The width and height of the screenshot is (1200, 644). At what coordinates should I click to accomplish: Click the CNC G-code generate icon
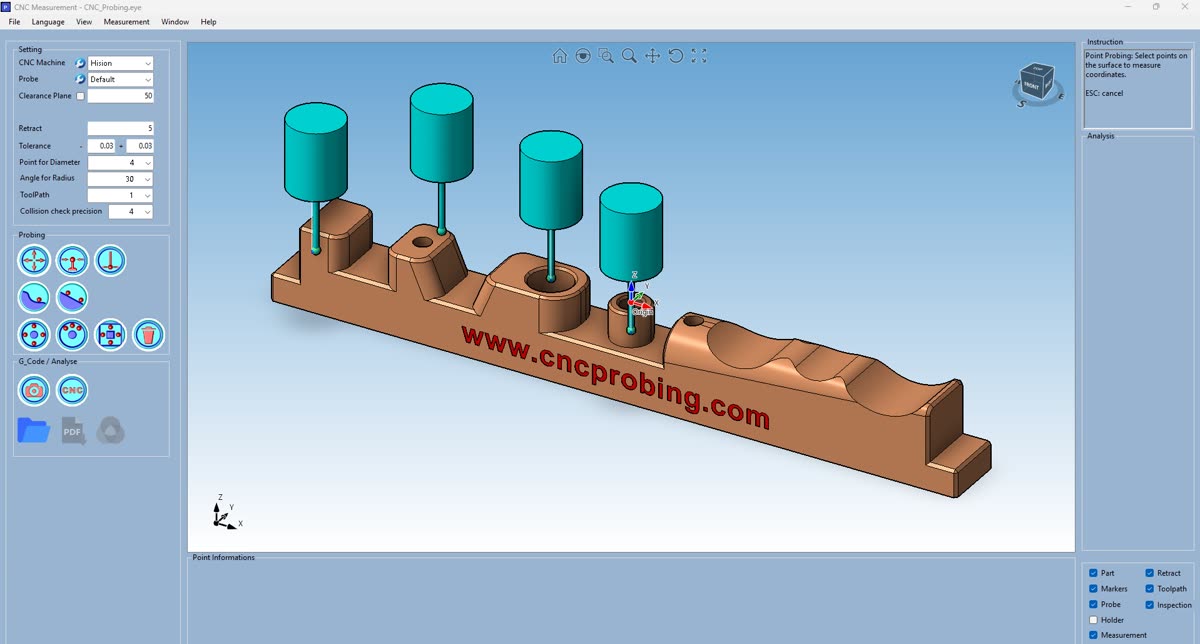[72, 390]
